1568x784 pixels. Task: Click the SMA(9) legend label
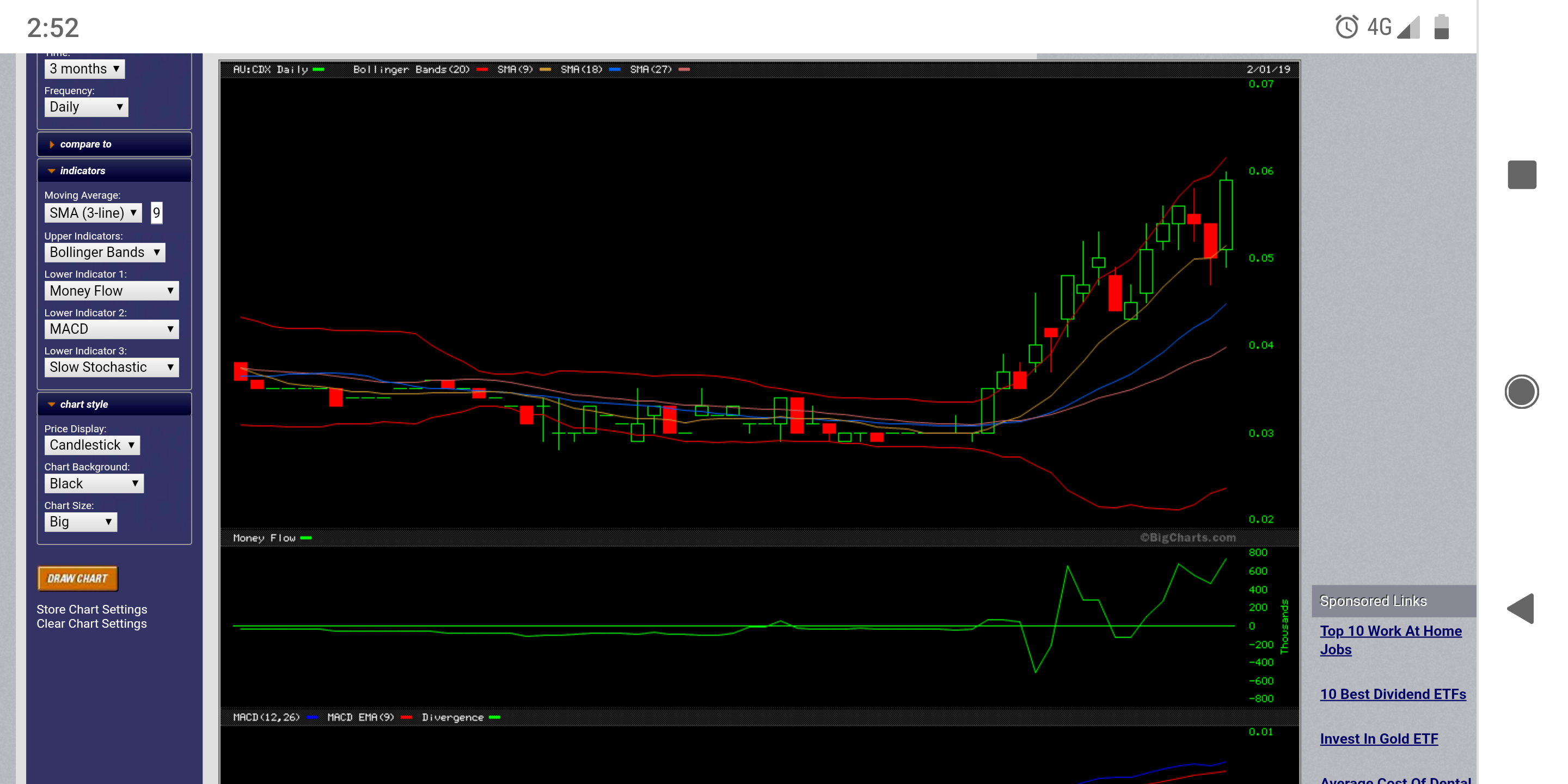point(515,70)
